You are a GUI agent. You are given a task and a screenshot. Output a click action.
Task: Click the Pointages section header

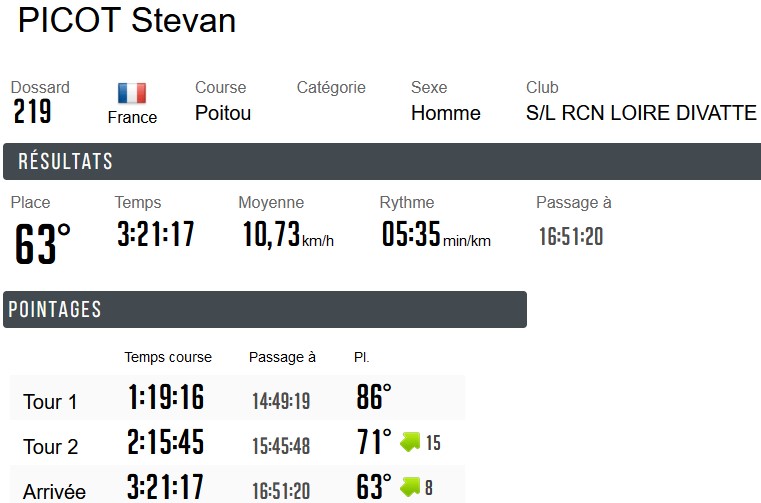[x=264, y=310]
